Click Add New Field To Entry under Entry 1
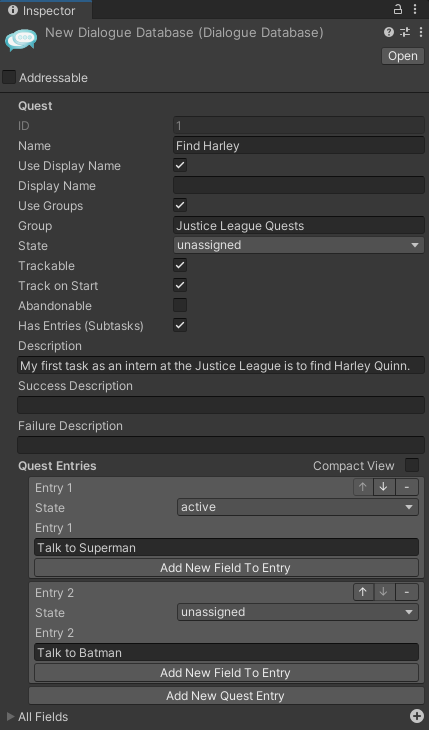The height and width of the screenshot is (730, 429). [226, 568]
